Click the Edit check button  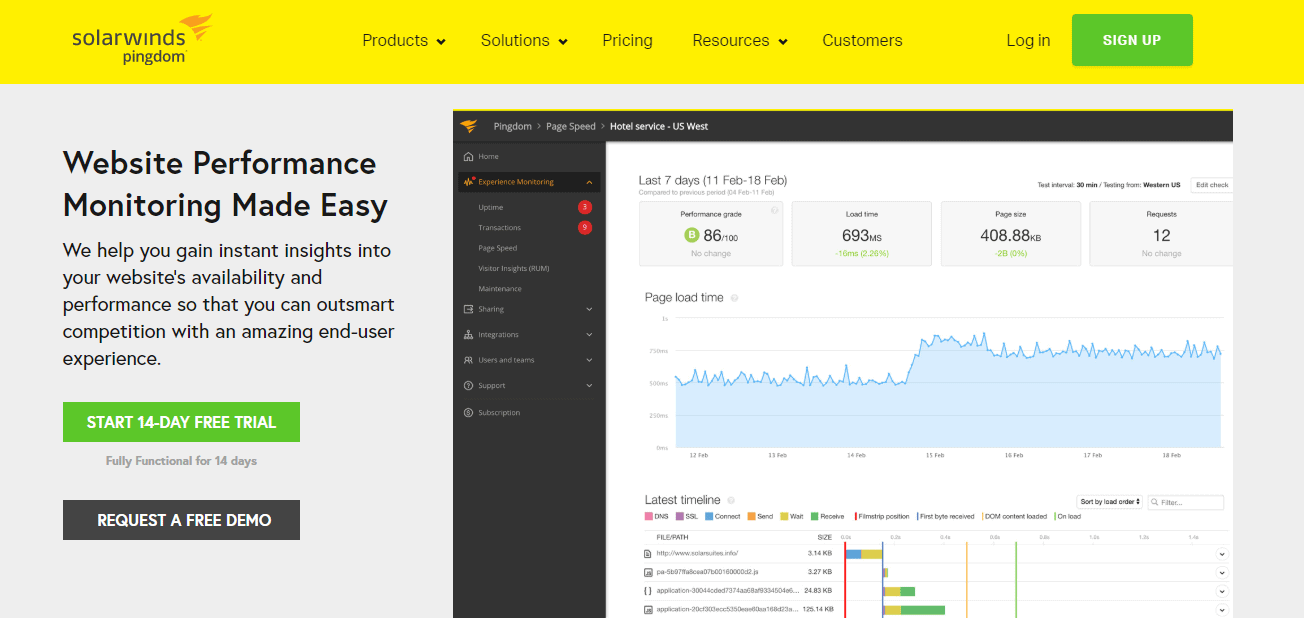[x=1211, y=185]
